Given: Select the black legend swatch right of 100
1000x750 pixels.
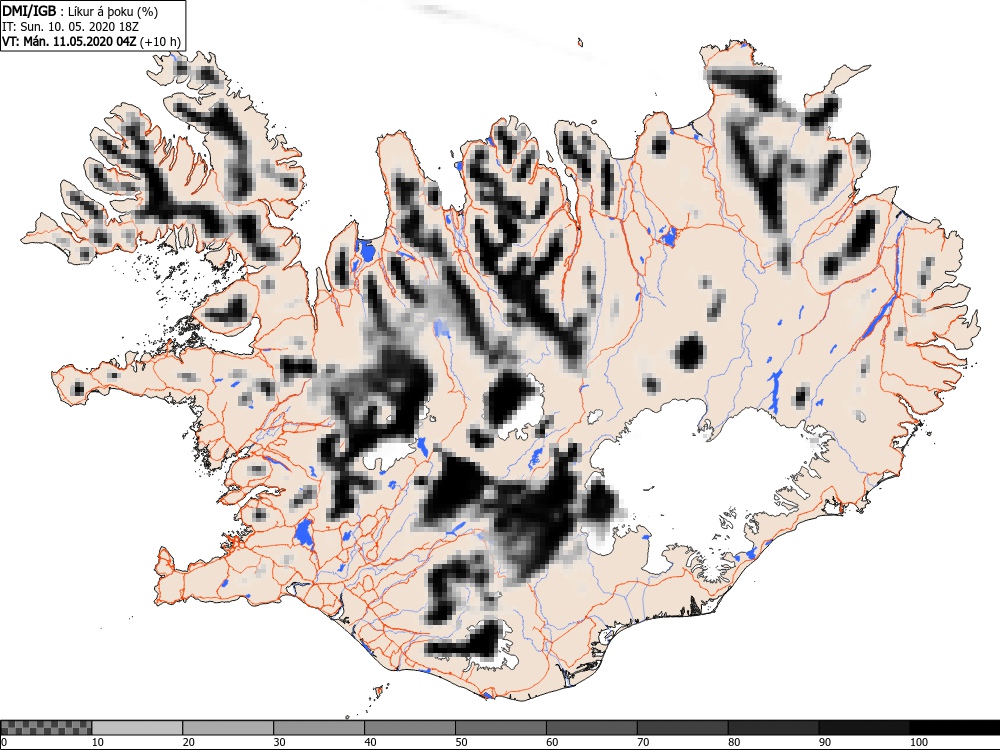Looking at the screenshot, I should pyautogui.click(x=954, y=728).
